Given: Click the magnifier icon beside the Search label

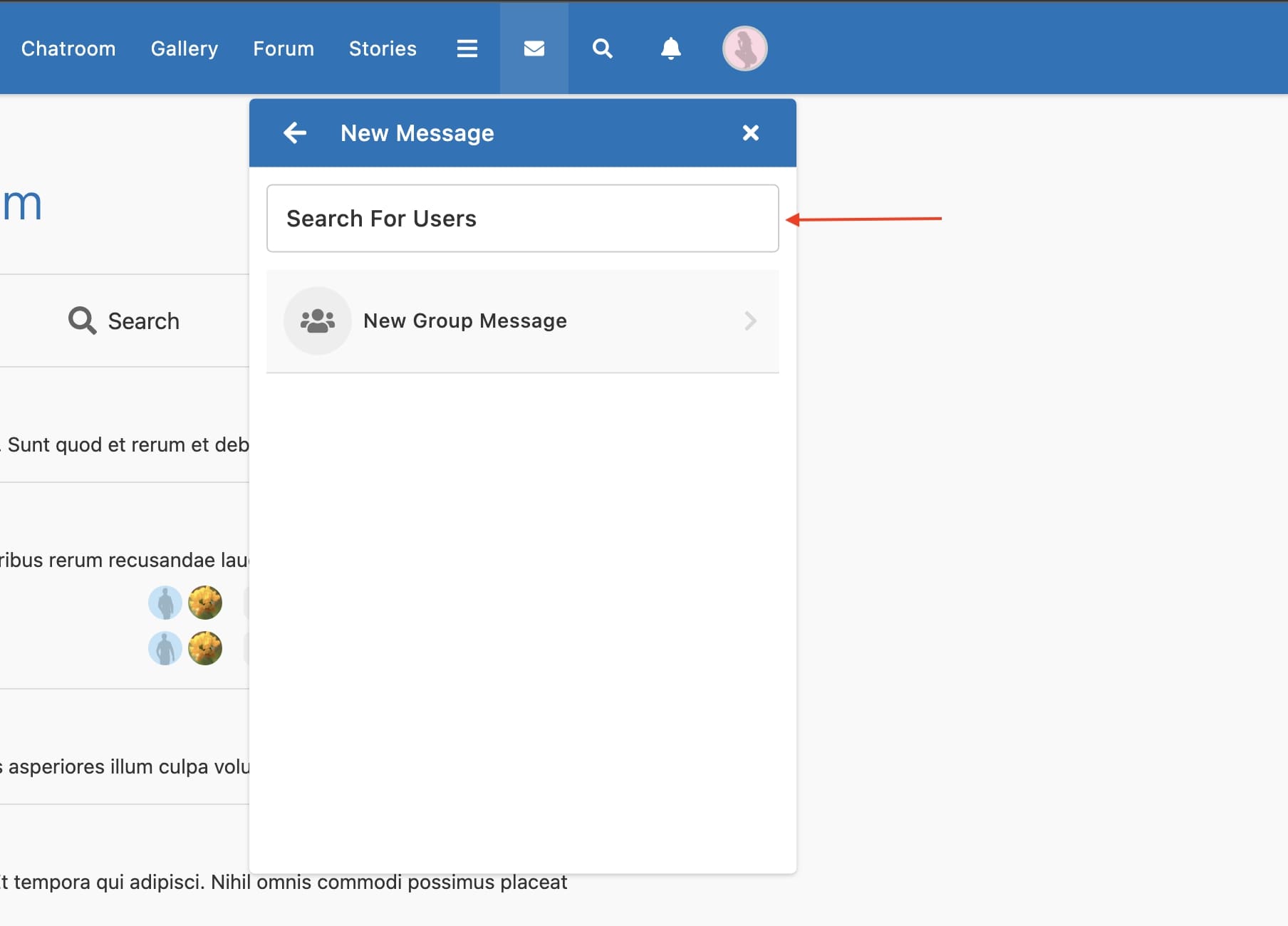Looking at the screenshot, I should [82, 321].
